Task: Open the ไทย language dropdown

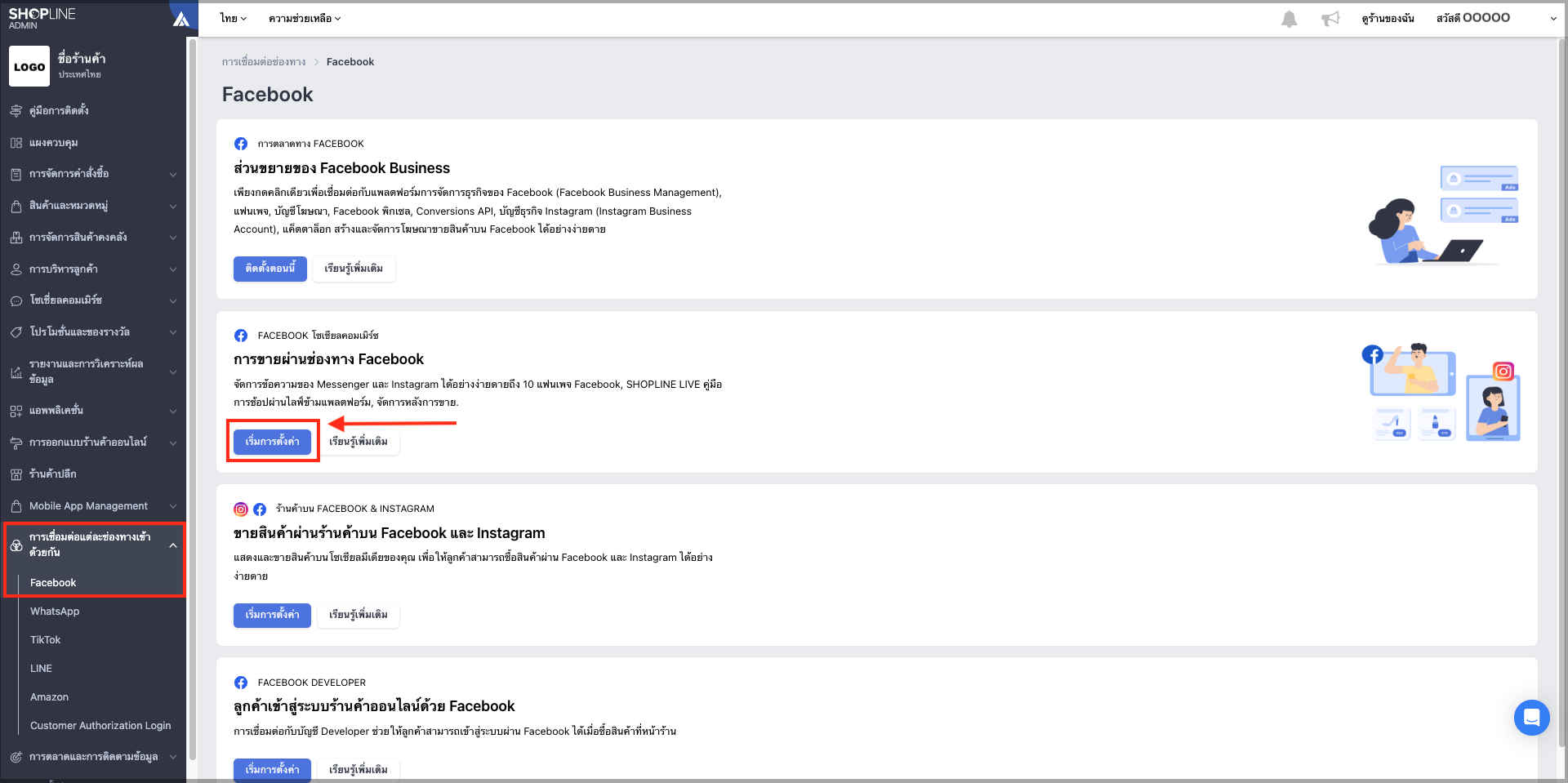Action: [x=234, y=18]
